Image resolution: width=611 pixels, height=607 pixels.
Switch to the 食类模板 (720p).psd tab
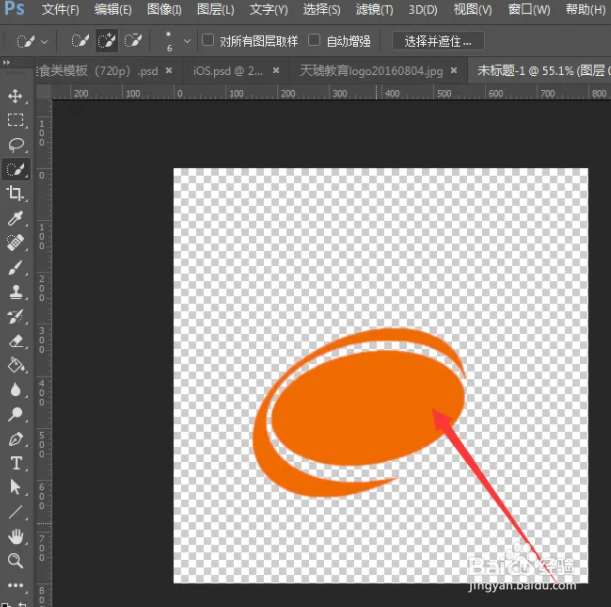tap(97, 71)
